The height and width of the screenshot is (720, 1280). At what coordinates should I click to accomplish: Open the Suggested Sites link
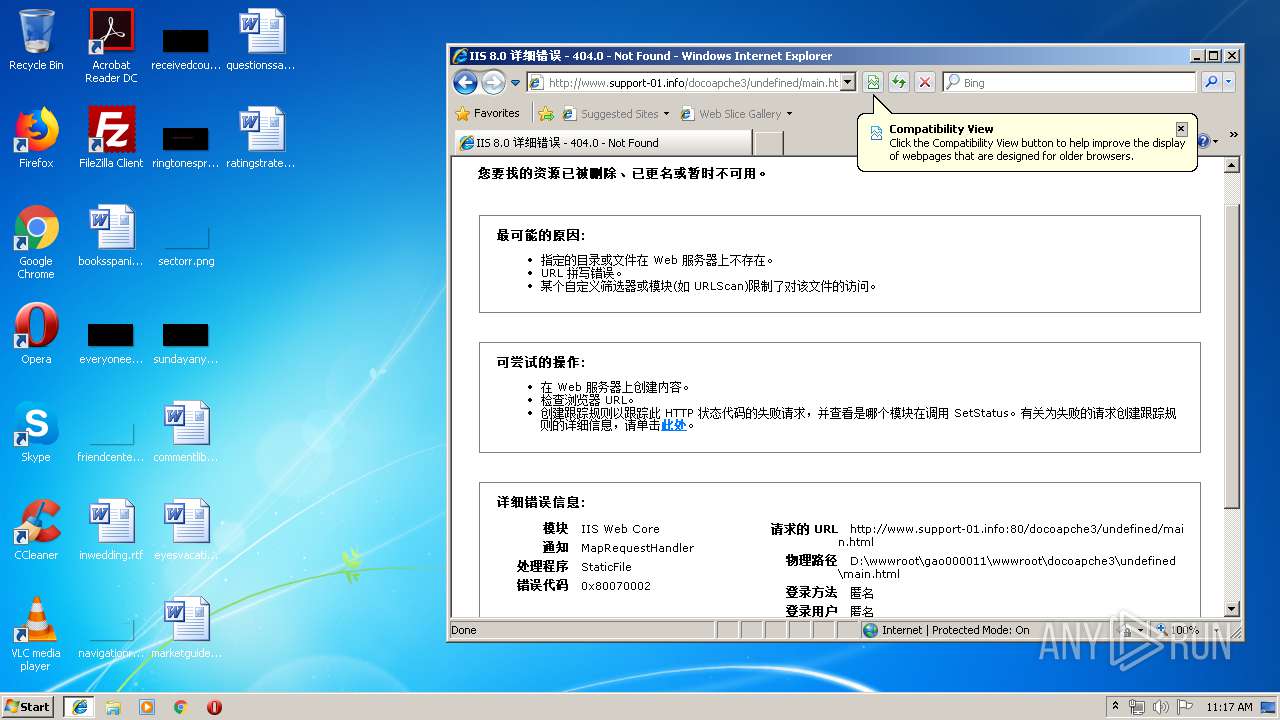click(615, 114)
